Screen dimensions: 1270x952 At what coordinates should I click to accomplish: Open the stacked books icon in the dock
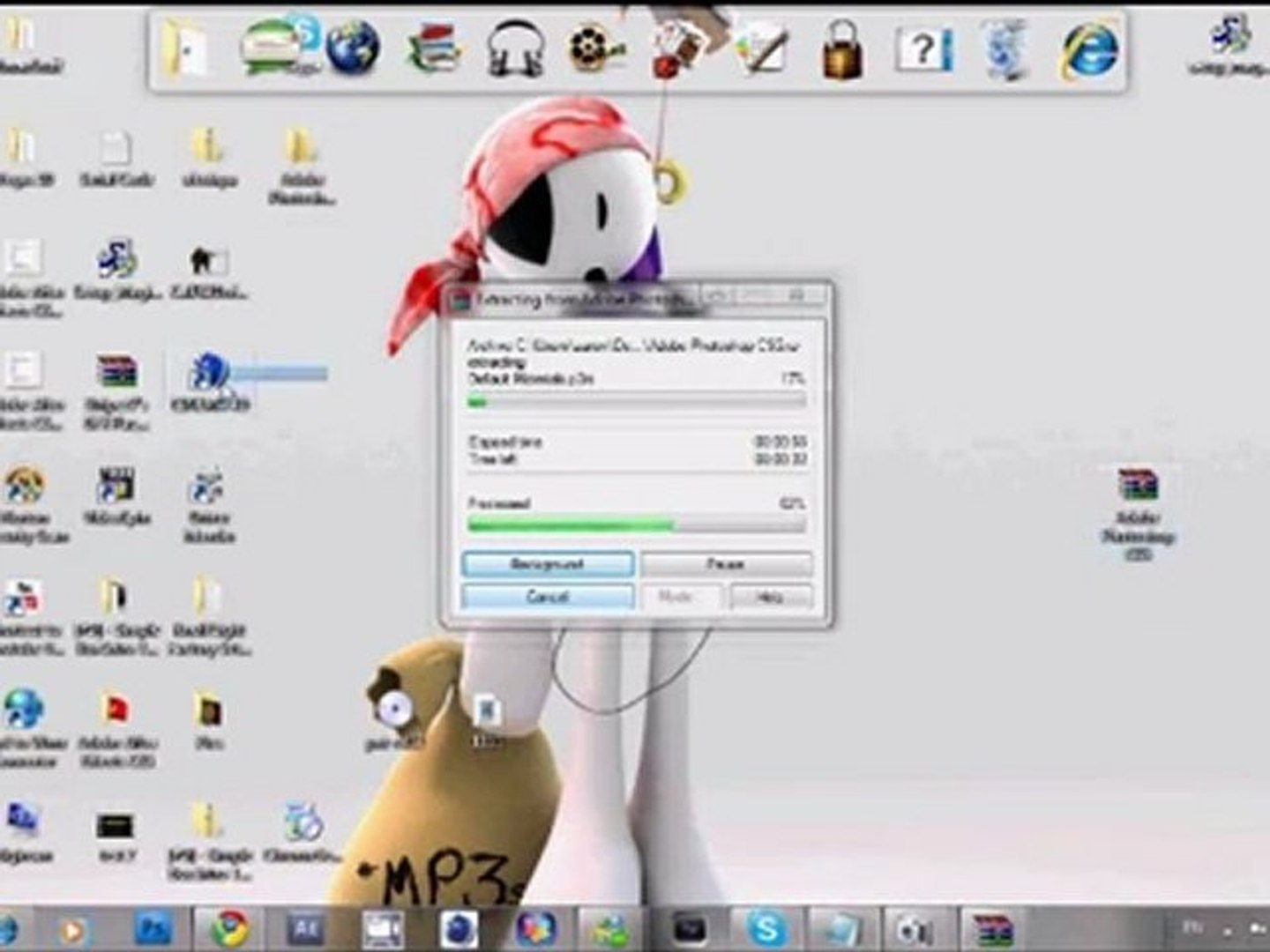tap(434, 48)
